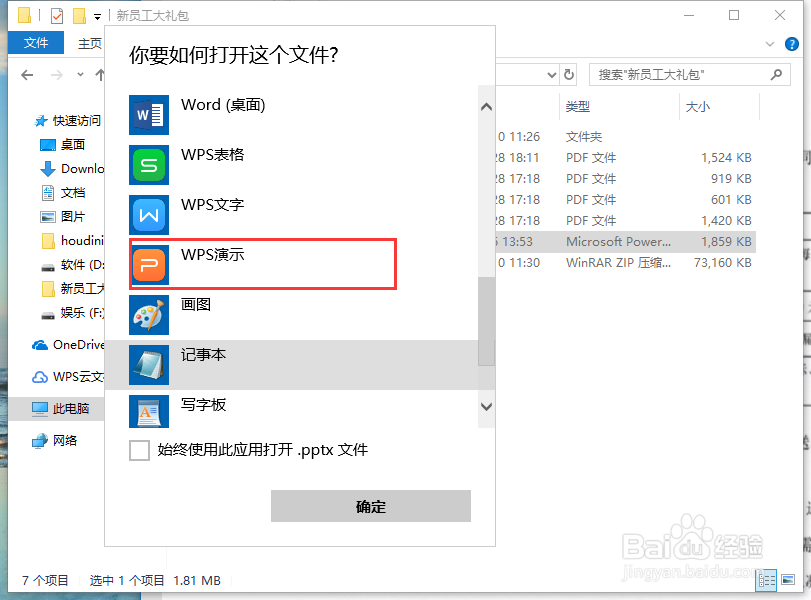The height and width of the screenshot is (600, 811).
Task: Enable 始终使用此应用打开 .pptx 文件 checkbox
Action: pos(140,450)
